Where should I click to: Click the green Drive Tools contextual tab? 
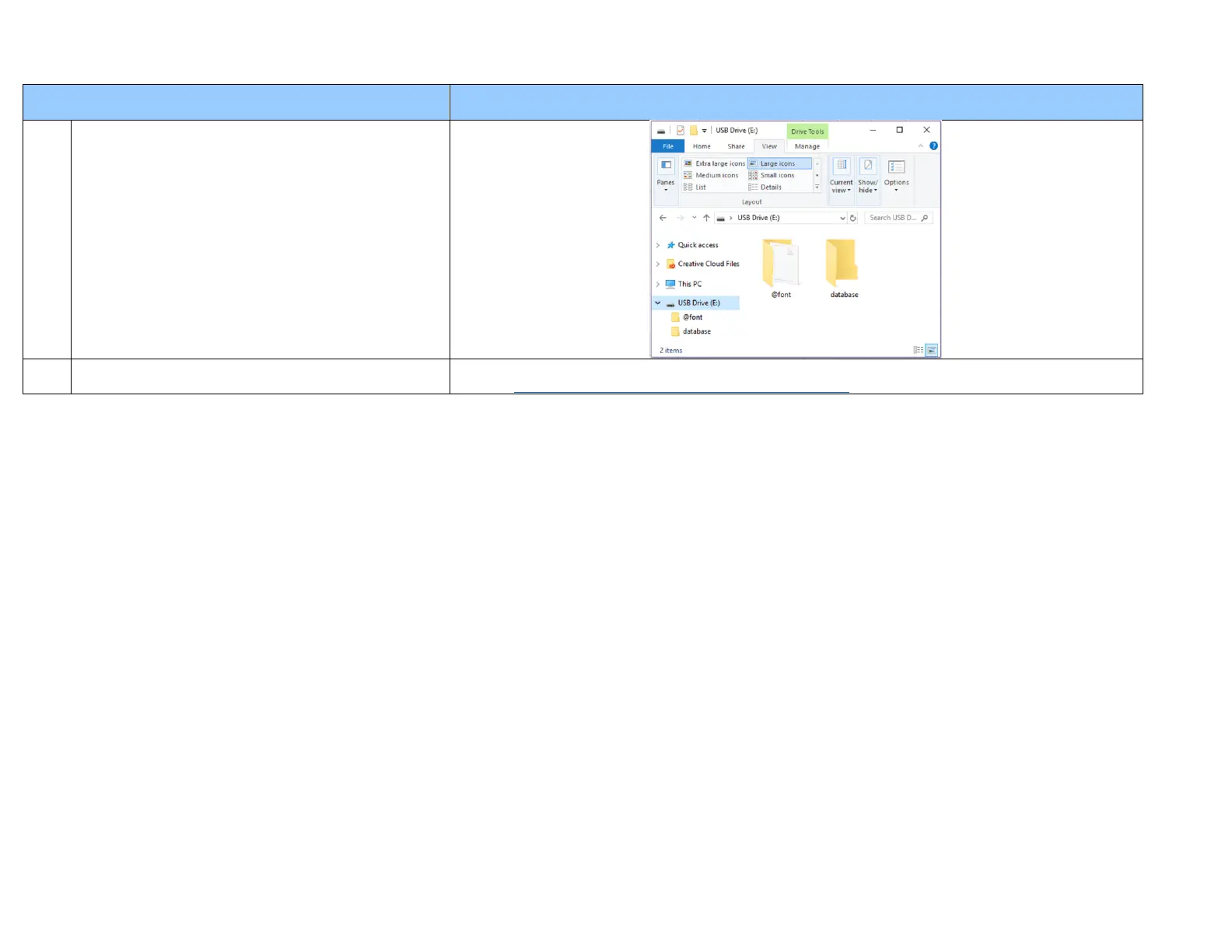click(x=807, y=131)
